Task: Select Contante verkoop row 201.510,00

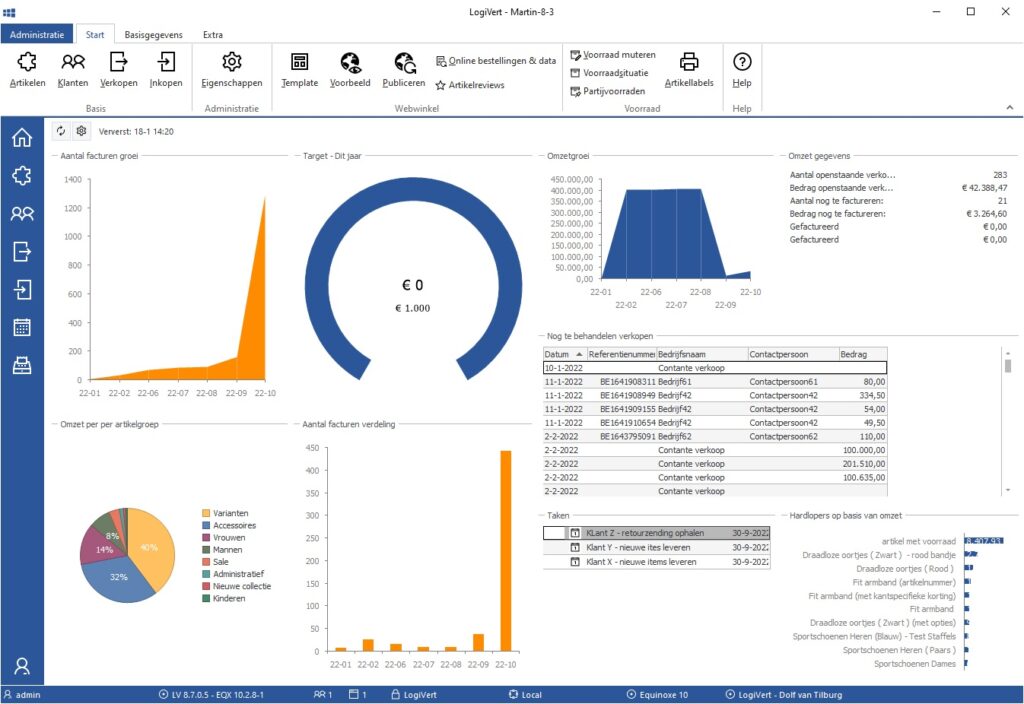Action: (x=715, y=464)
